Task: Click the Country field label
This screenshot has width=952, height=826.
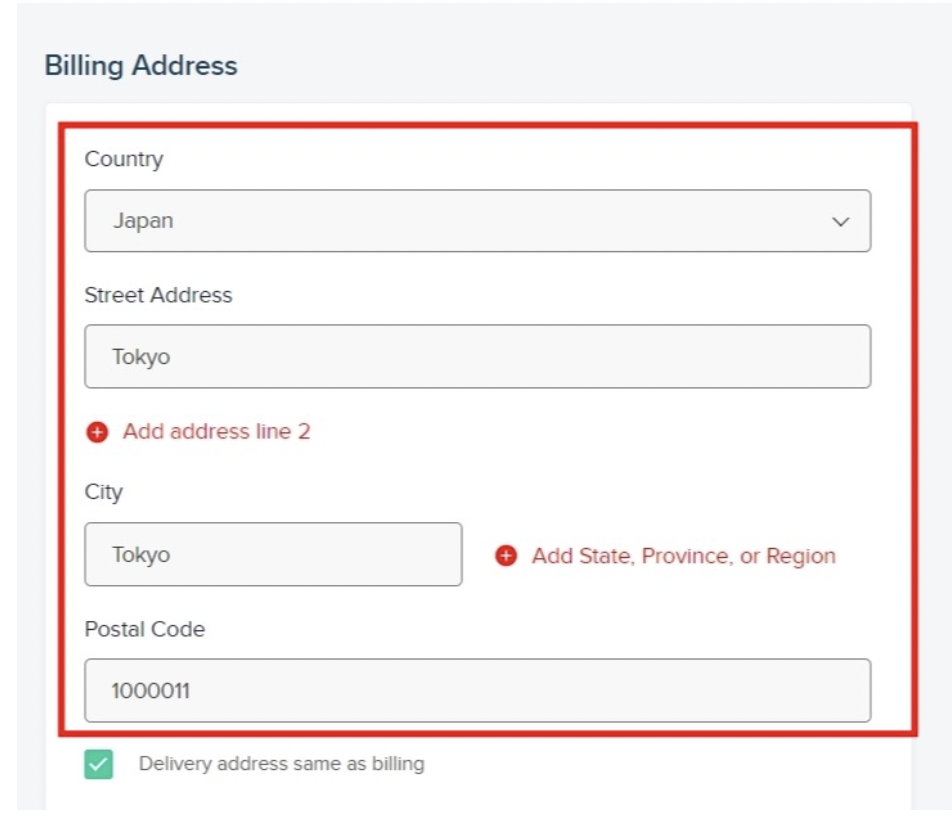Action: coord(124,159)
